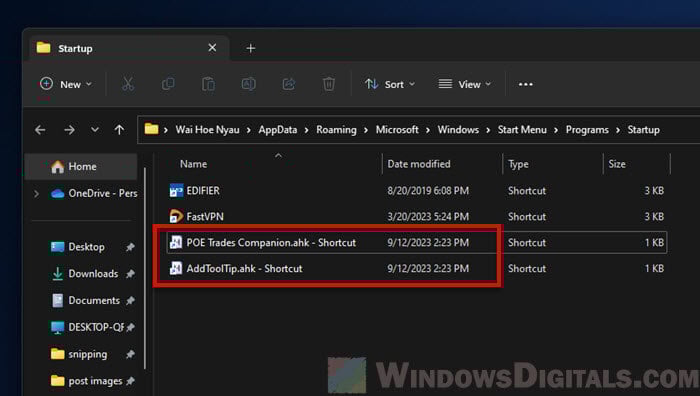
Task: Click the POE Trades Companion AutoHotkey icon
Action: pyautogui.click(x=176, y=242)
